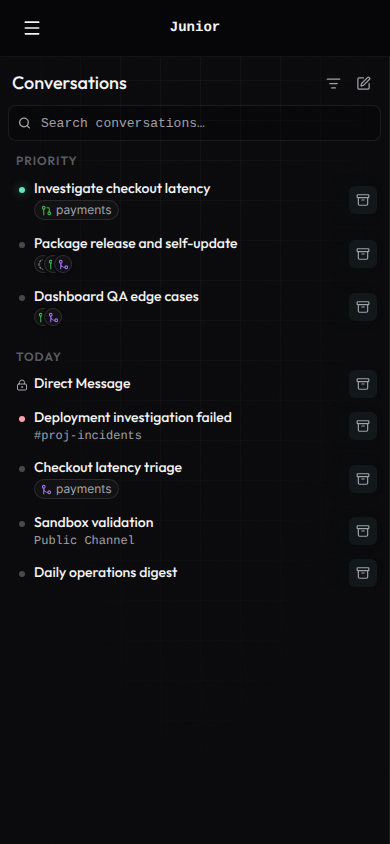390x844 pixels.
Task: Archive Daily operations digest conversation
Action: pyautogui.click(x=363, y=573)
